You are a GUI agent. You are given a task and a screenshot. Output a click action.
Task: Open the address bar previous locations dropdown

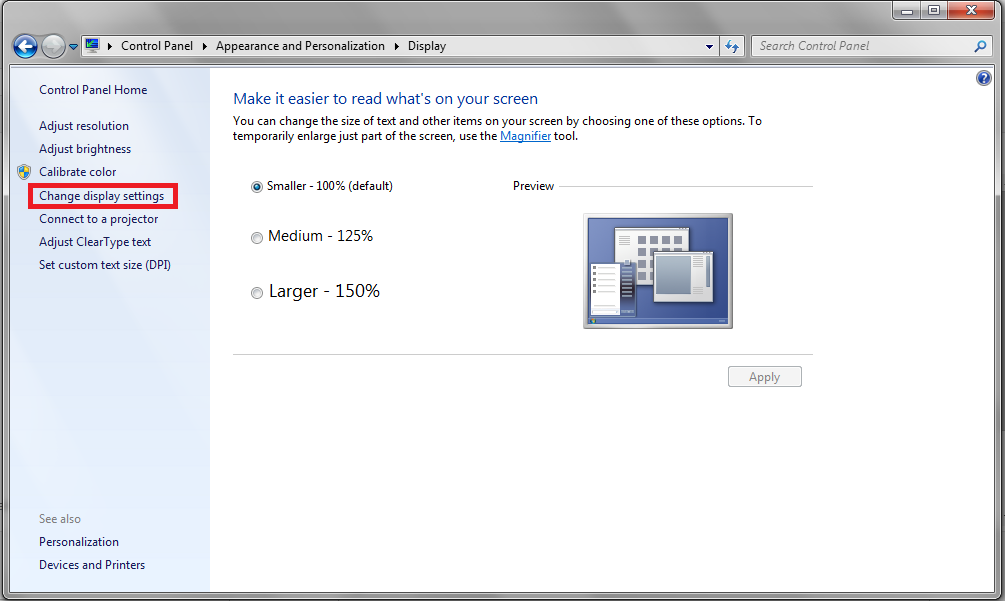tap(709, 46)
